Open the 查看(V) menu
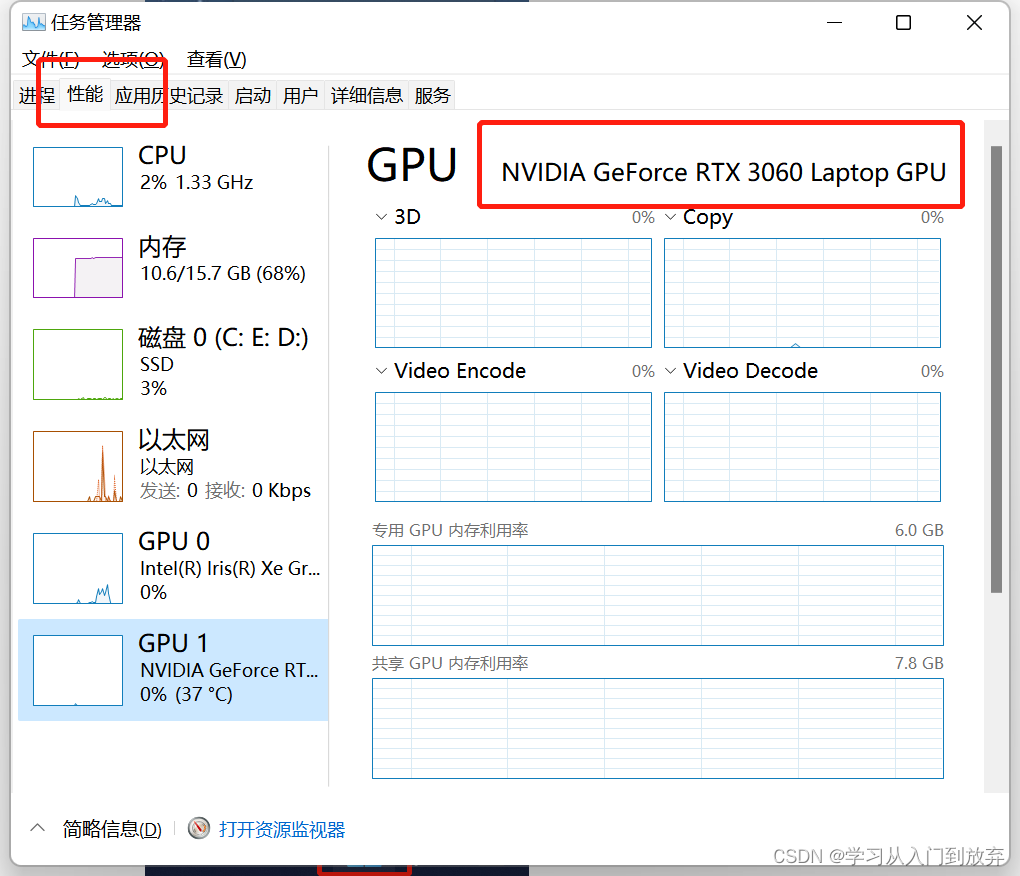The width and height of the screenshot is (1020, 876). pos(217,60)
